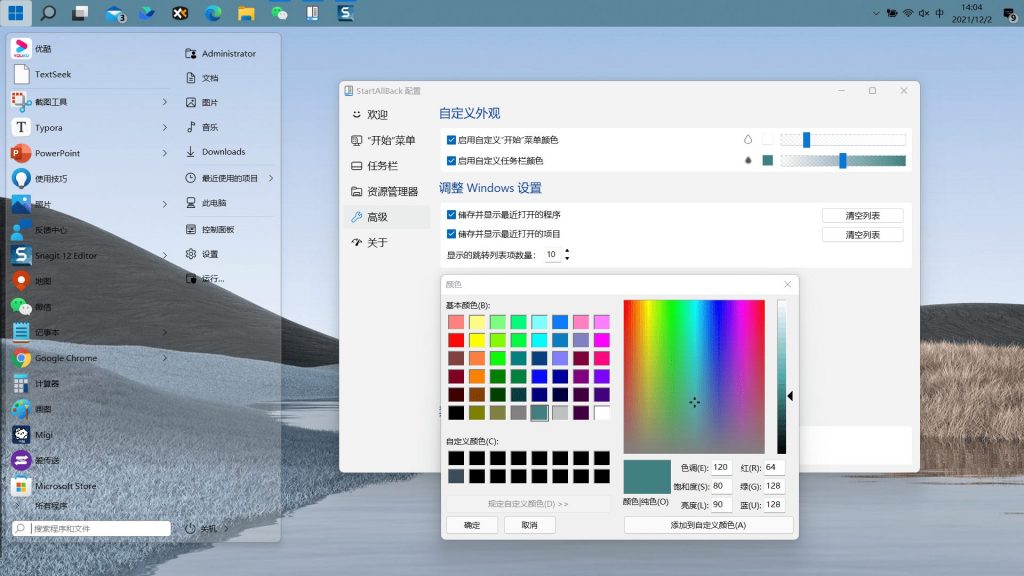This screenshot has width=1024, height=576.
Task: Open Typora from the start menu
Action: [x=48, y=128]
